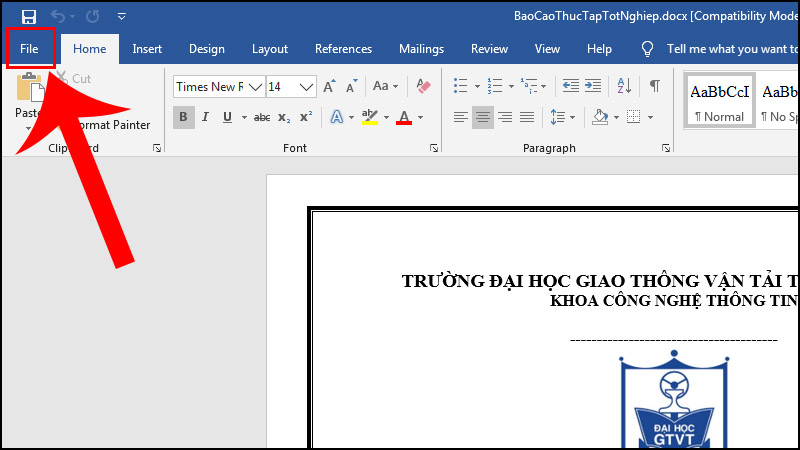Apply the Normal style from the gallery

718,102
